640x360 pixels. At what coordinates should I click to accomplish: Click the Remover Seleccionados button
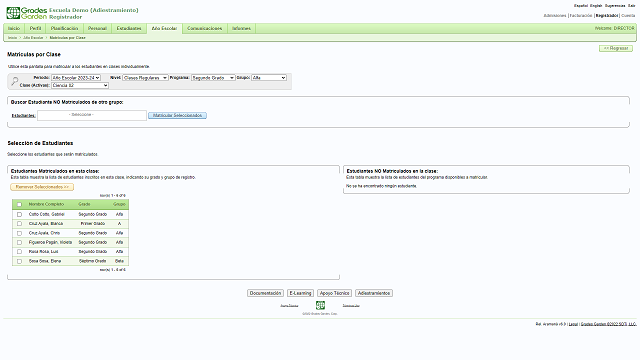(42, 187)
